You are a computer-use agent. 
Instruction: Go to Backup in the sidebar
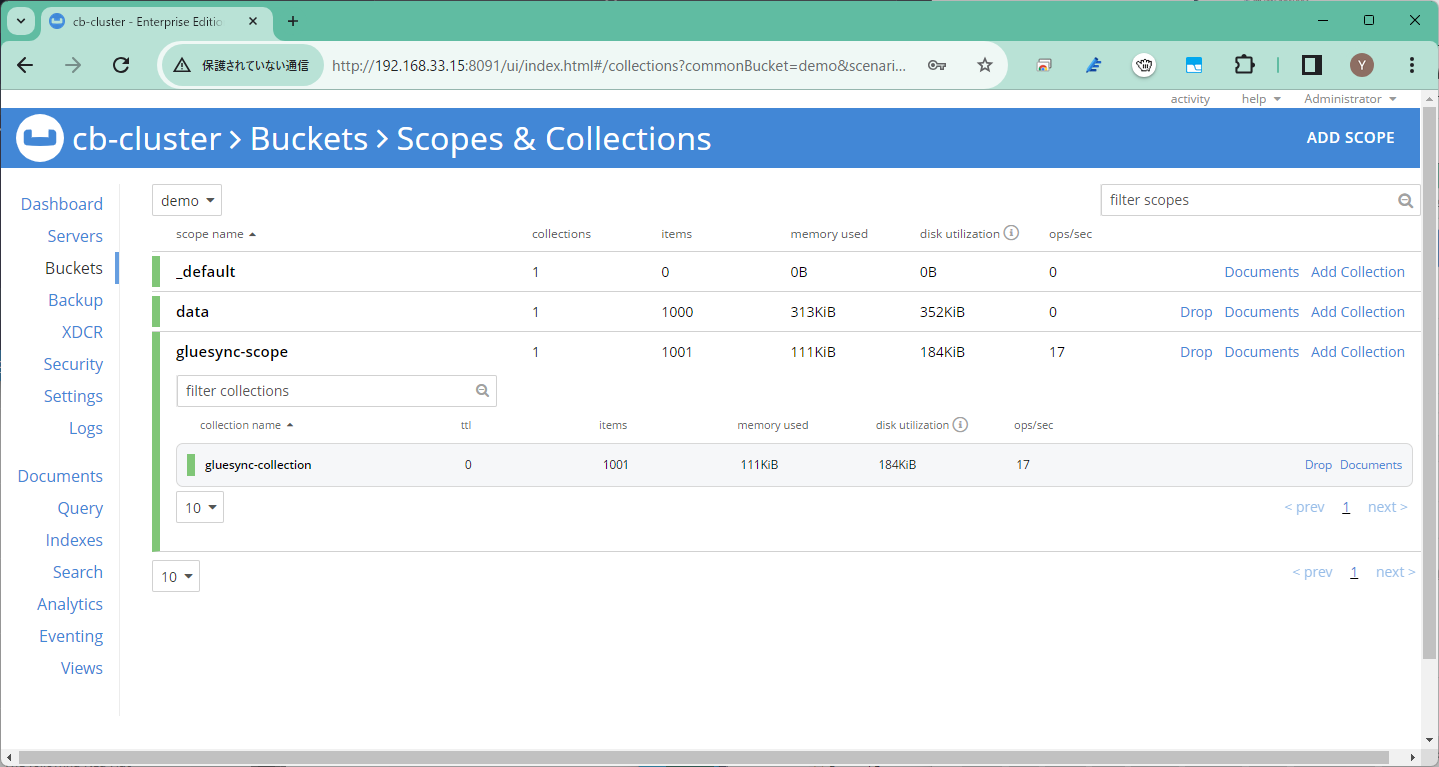point(75,300)
